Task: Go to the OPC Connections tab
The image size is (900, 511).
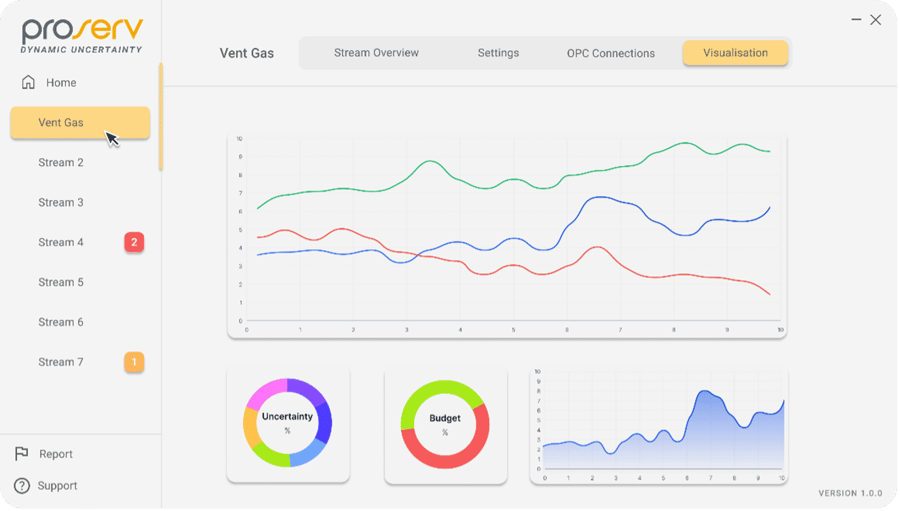Action: tap(611, 53)
